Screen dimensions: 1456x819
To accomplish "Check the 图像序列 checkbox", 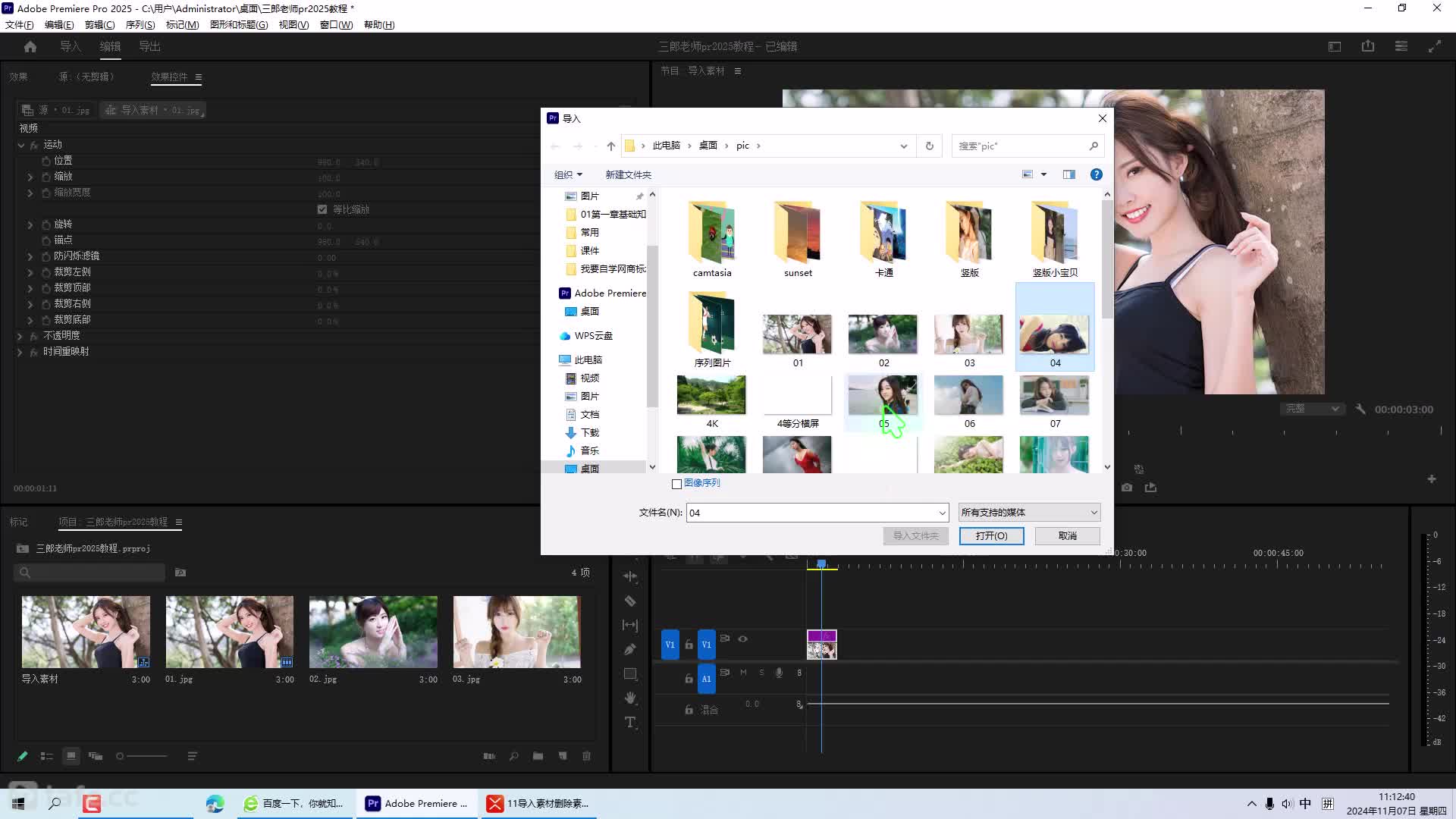I will (x=676, y=484).
